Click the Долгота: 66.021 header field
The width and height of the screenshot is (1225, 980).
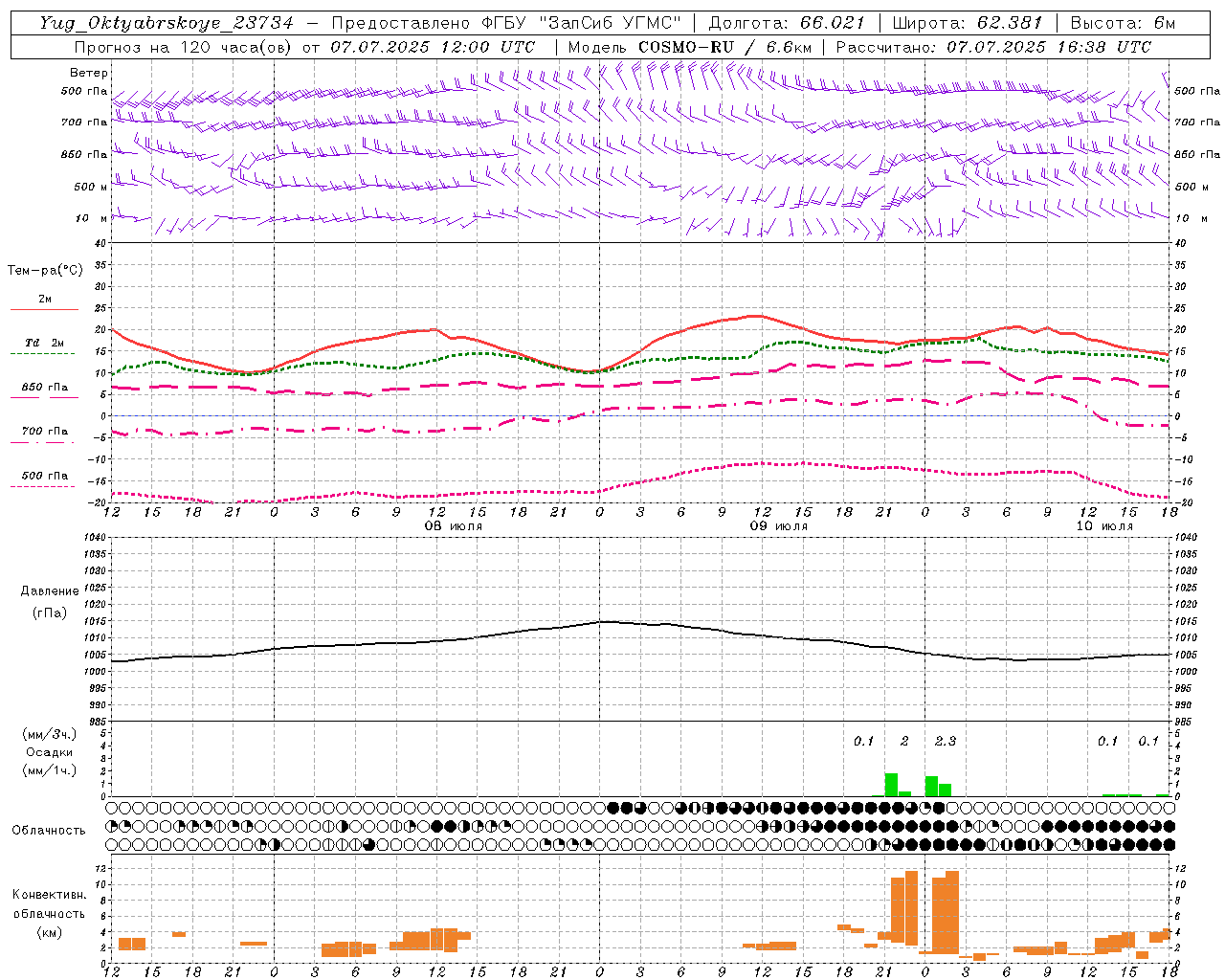(787, 23)
